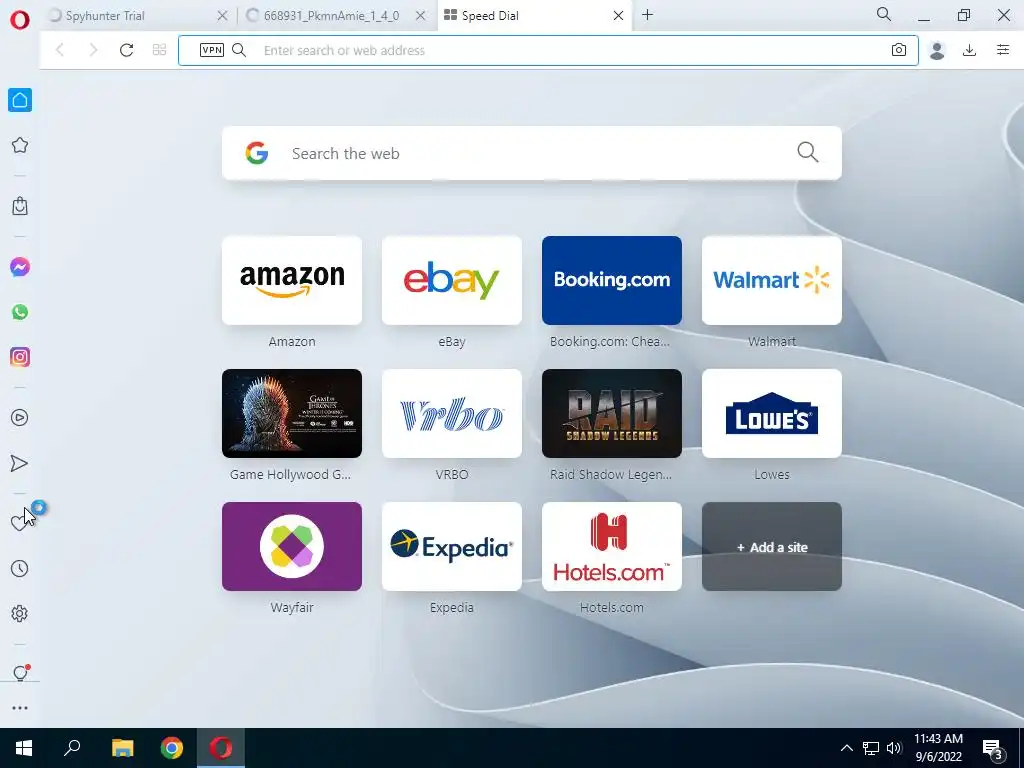Click the volume speaker tray icon
The width and height of the screenshot is (1024, 768).
pos(894,748)
